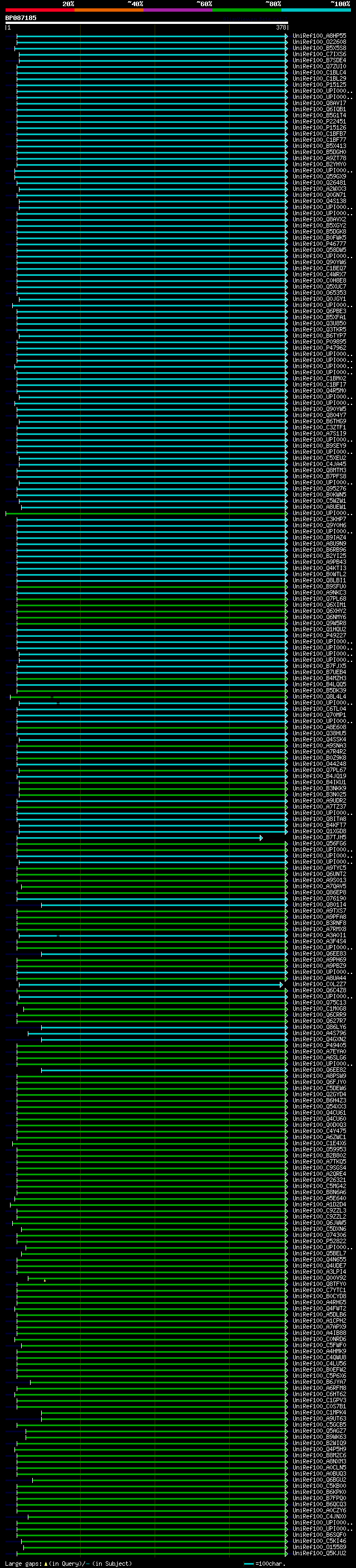This screenshot has height=1568, width=356.
Task: Click the cyan =100char scale line
Action: (248, 1564)
